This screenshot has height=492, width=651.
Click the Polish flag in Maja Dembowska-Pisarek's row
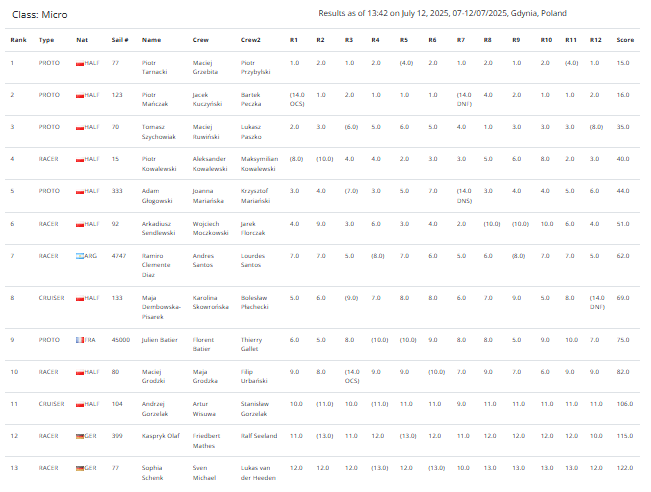coord(80,299)
